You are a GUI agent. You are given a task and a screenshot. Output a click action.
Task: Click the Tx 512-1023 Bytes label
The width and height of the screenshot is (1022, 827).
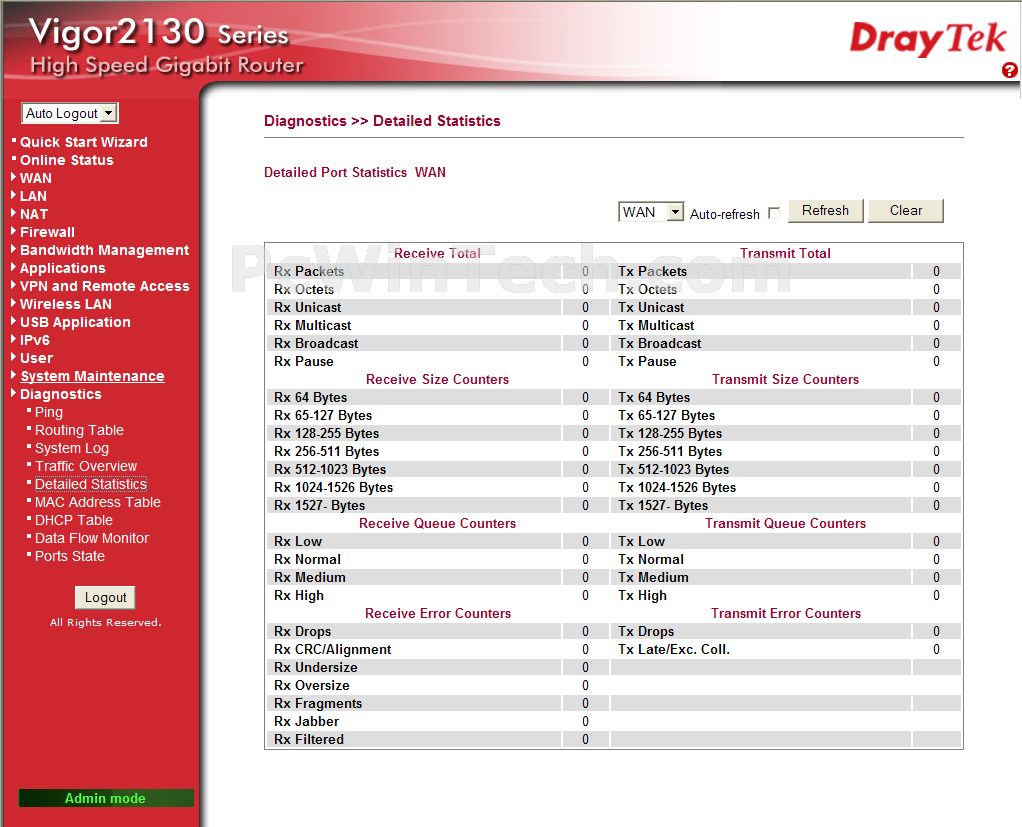point(673,469)
